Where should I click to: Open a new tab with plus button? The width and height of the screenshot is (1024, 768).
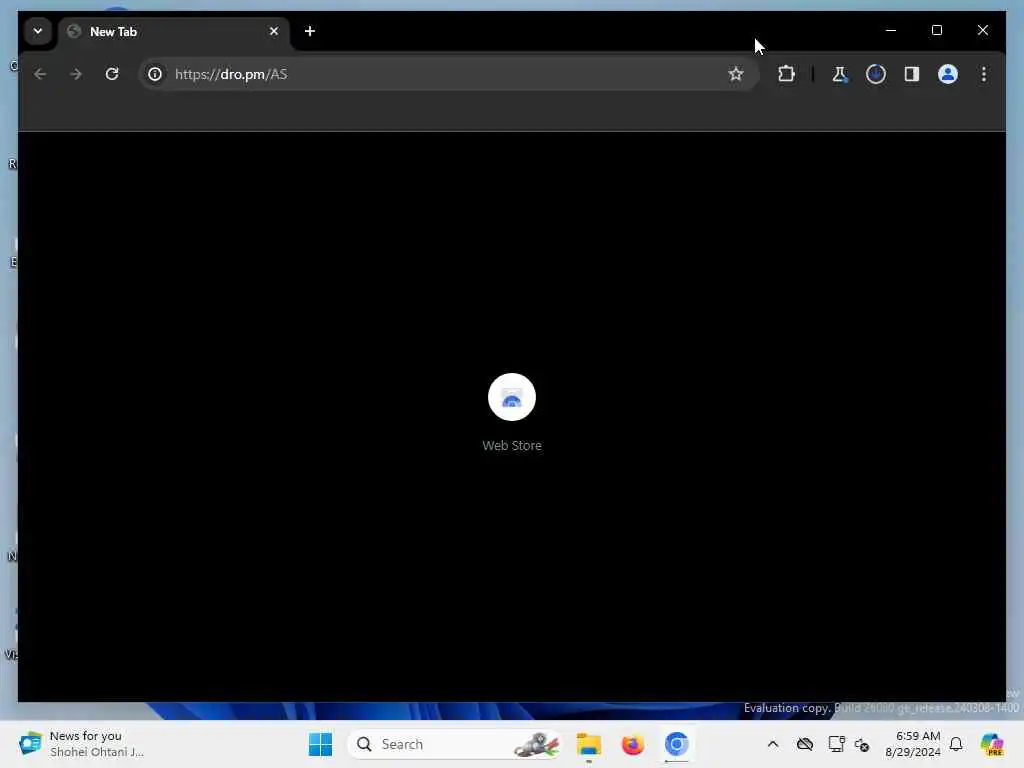pyautogui.click(x=310, y=31)
